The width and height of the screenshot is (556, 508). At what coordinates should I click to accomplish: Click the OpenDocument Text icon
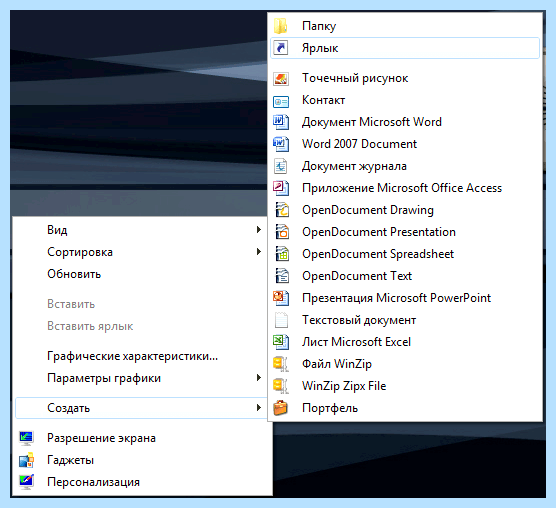(282, 276)
